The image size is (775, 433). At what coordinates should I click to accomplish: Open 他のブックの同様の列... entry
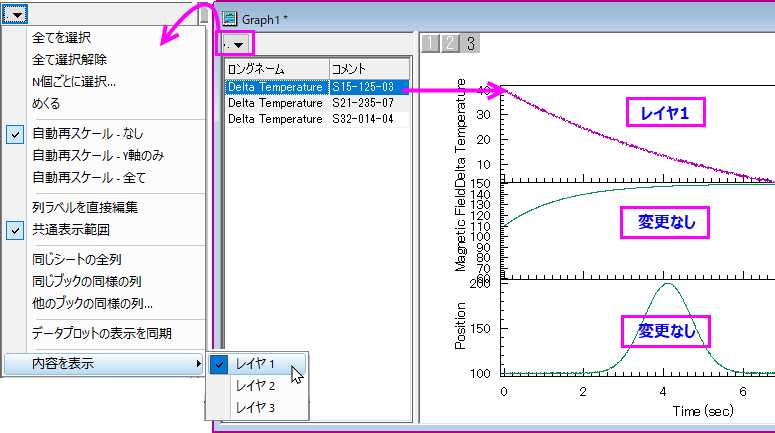pyautogui.click(x=92, y=303)
